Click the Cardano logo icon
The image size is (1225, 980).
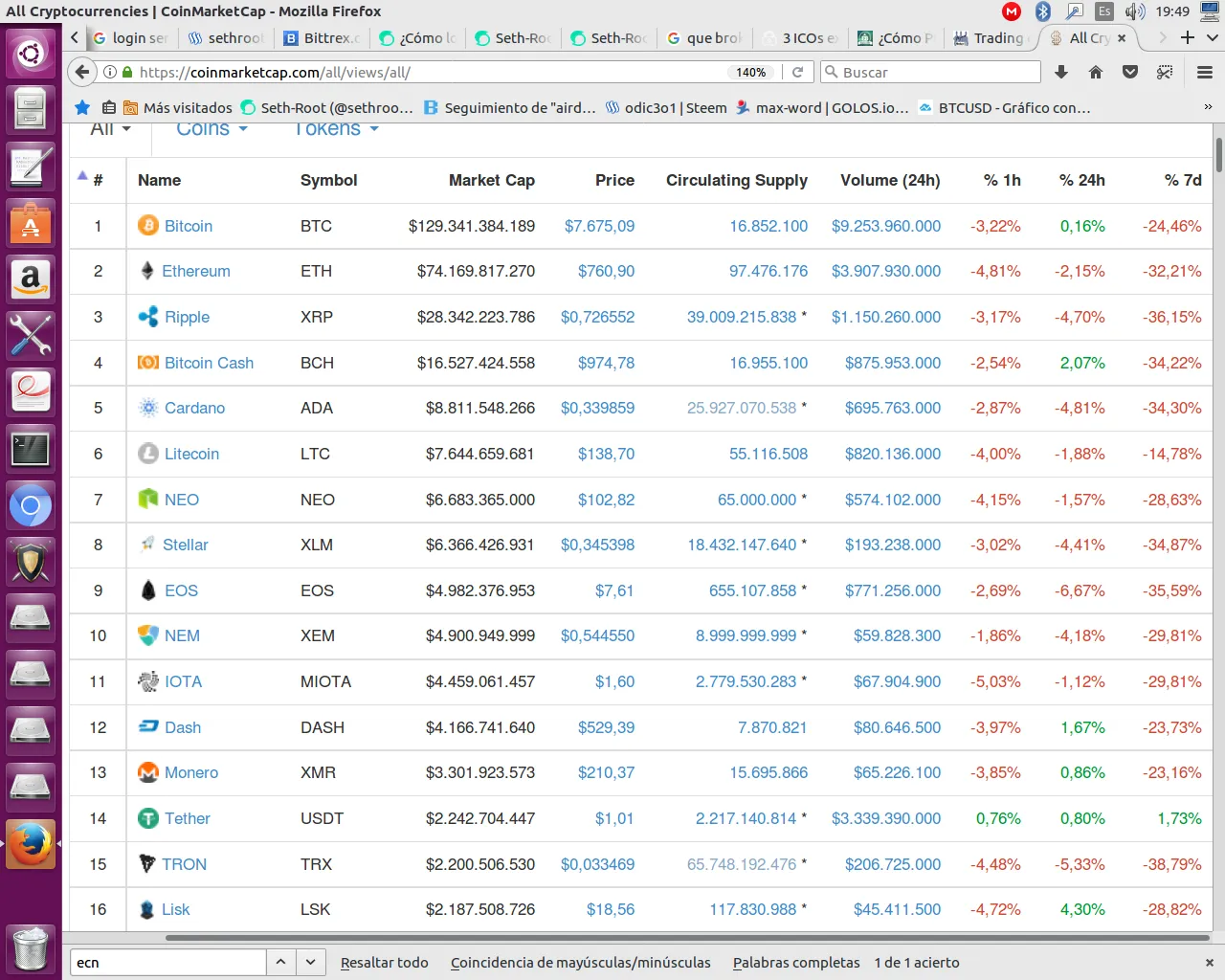(x=148, y=408)
